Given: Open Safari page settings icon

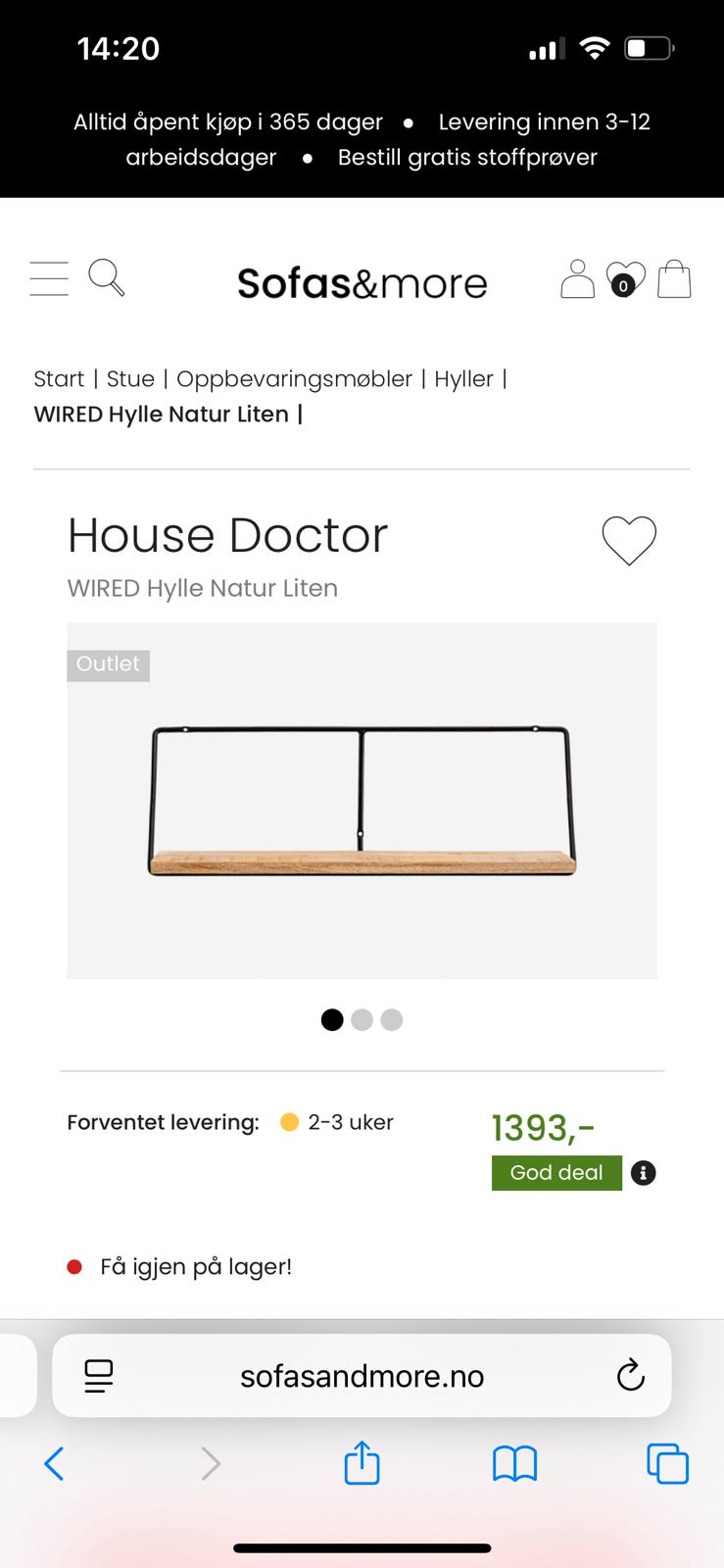Looking at the screenshot, I should pyautogui.click(x=99, y=1376).
